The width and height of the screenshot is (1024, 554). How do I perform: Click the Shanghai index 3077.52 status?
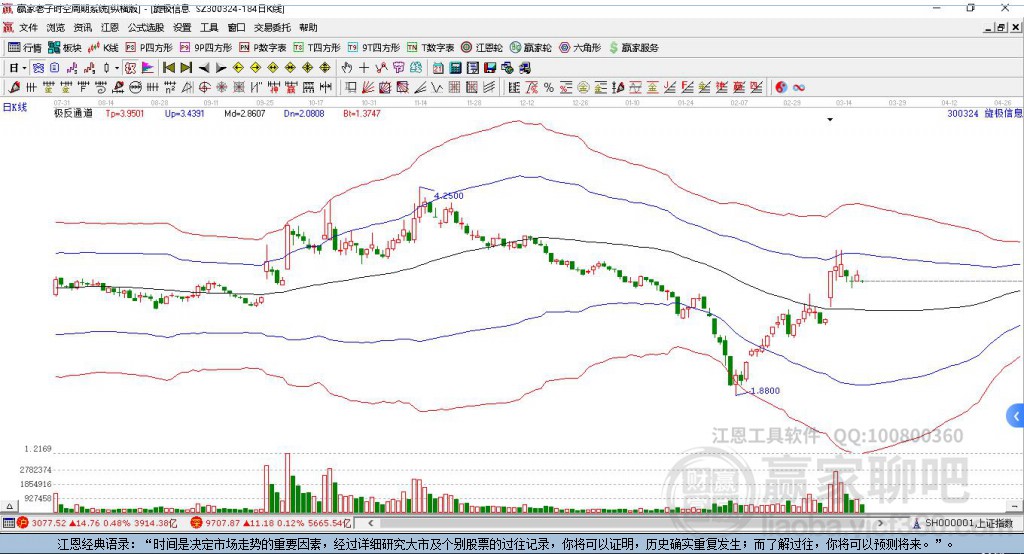tap(97, 523)
